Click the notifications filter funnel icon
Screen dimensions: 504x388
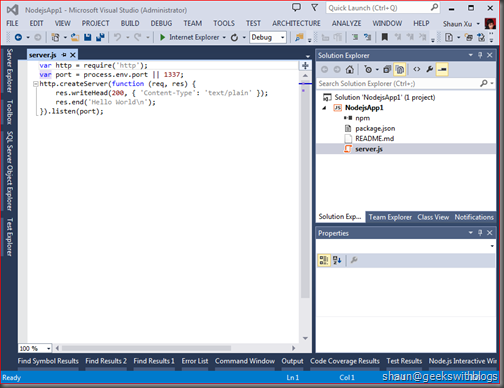[x=314, y=7]
